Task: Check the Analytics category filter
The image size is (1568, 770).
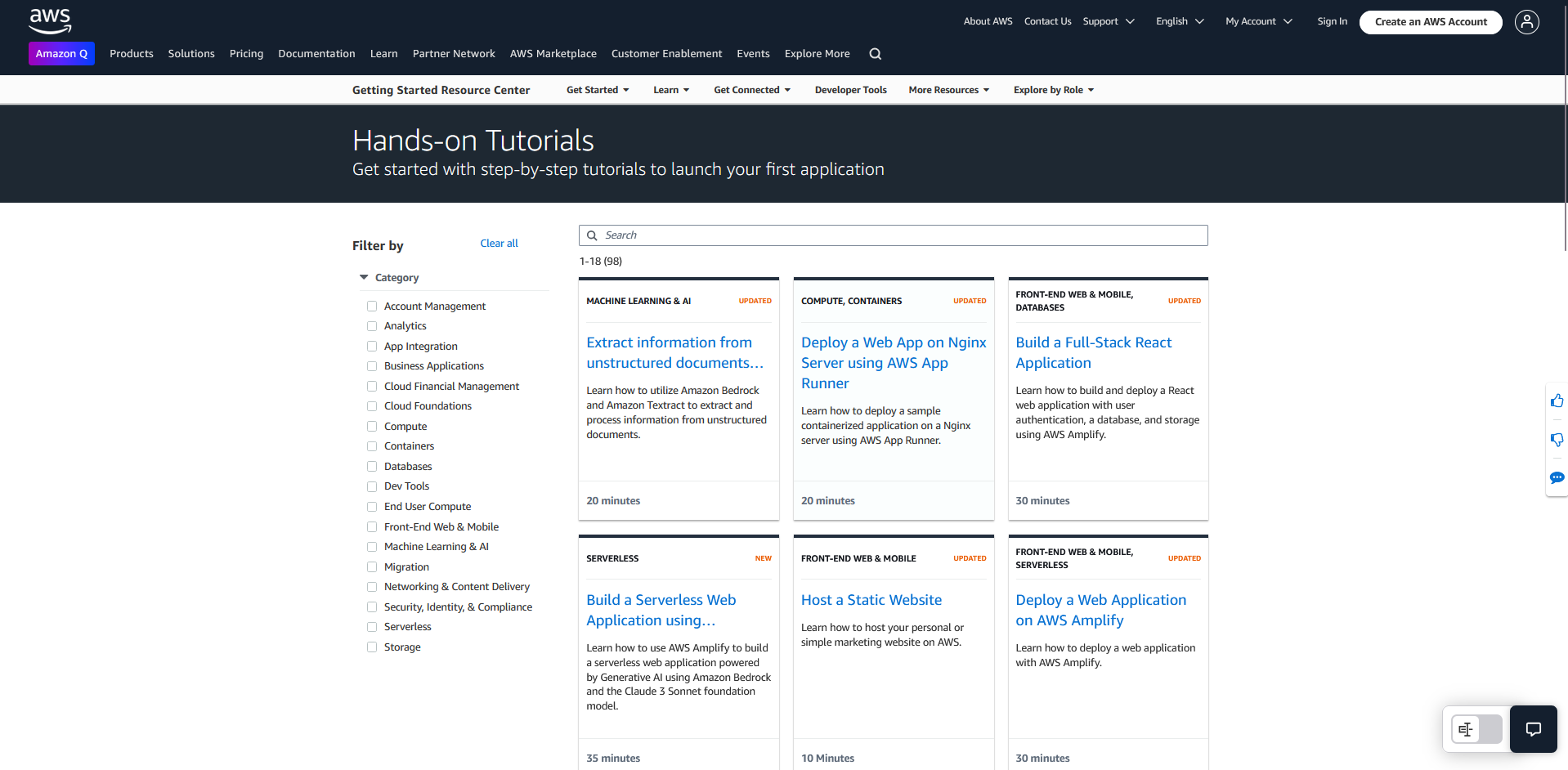Action: [x=372, y=326]
